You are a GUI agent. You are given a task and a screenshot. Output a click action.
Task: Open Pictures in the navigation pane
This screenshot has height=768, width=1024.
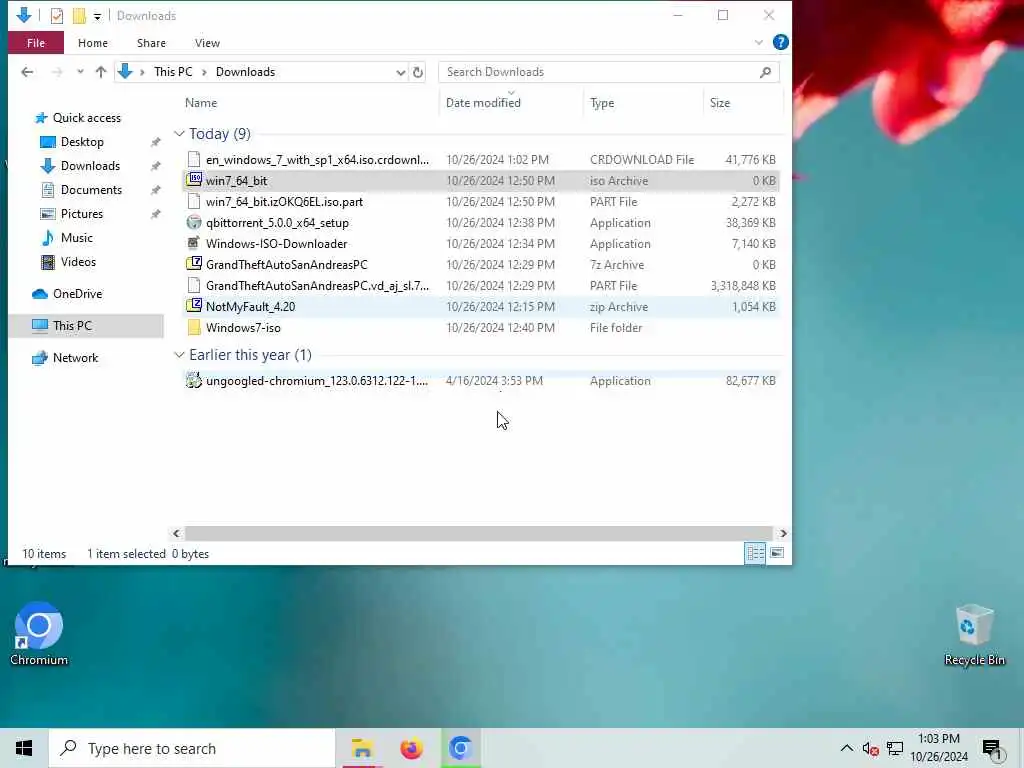tap(82, 214)
